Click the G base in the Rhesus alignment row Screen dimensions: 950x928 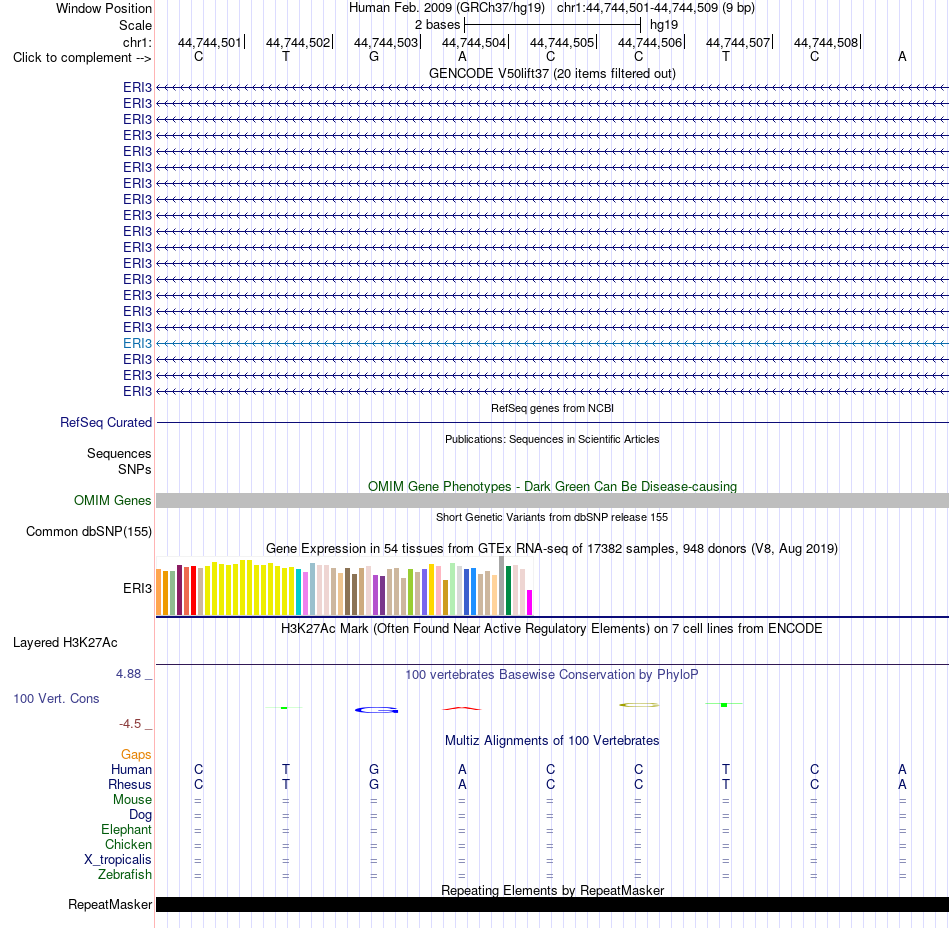coord(374,784)
